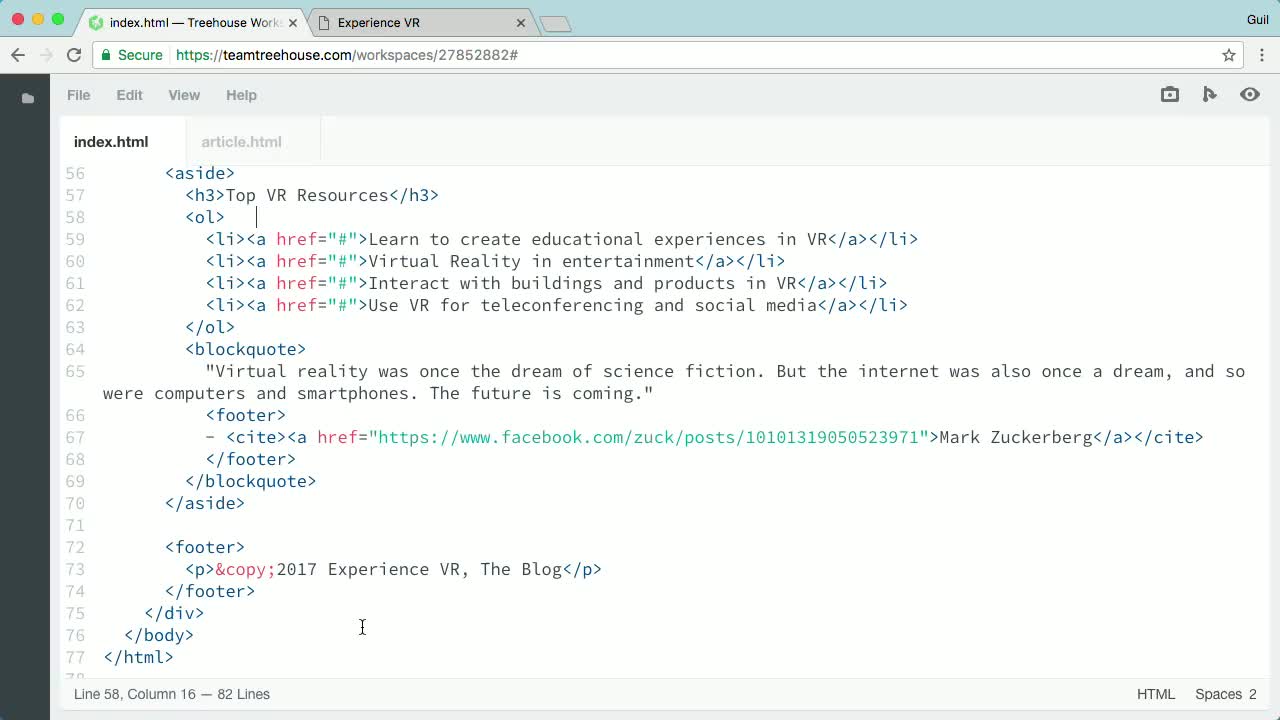Open Chrome's three-dot options icon
Image resolution: width=1280 pixels, height=720 pixels.
click(1262, 55)
